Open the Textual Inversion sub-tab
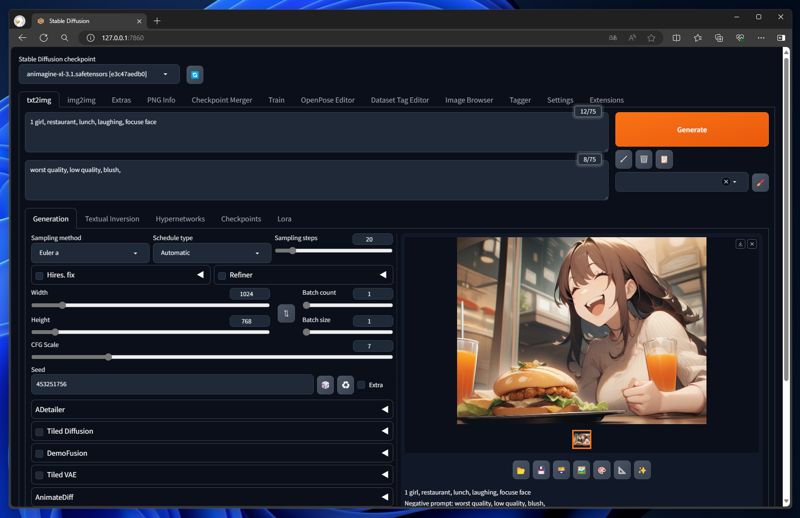The width and height of the screenshot is (800, 518). click(112, 219)
